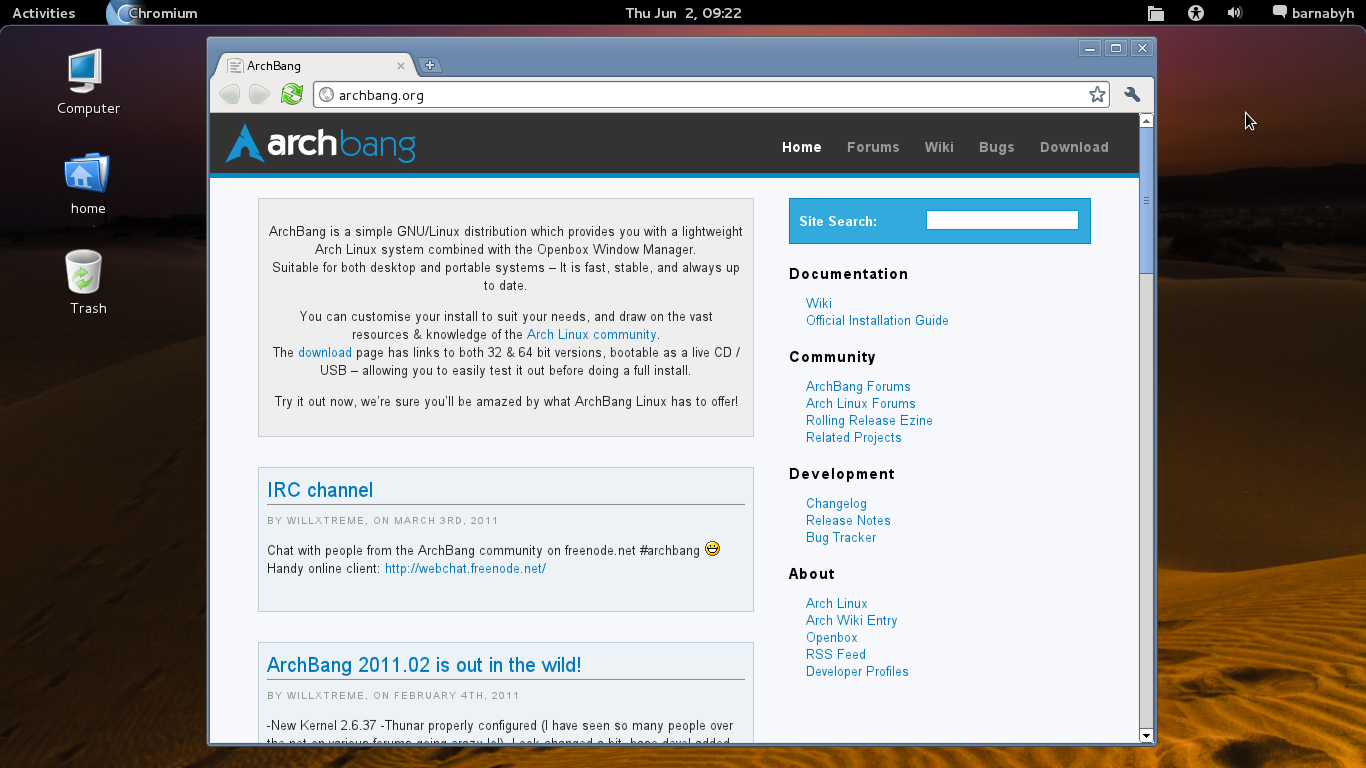The image size is (1366, 768).
Task: Open the Arch Linux Forums sidebar link
Action: pos(861,403)
